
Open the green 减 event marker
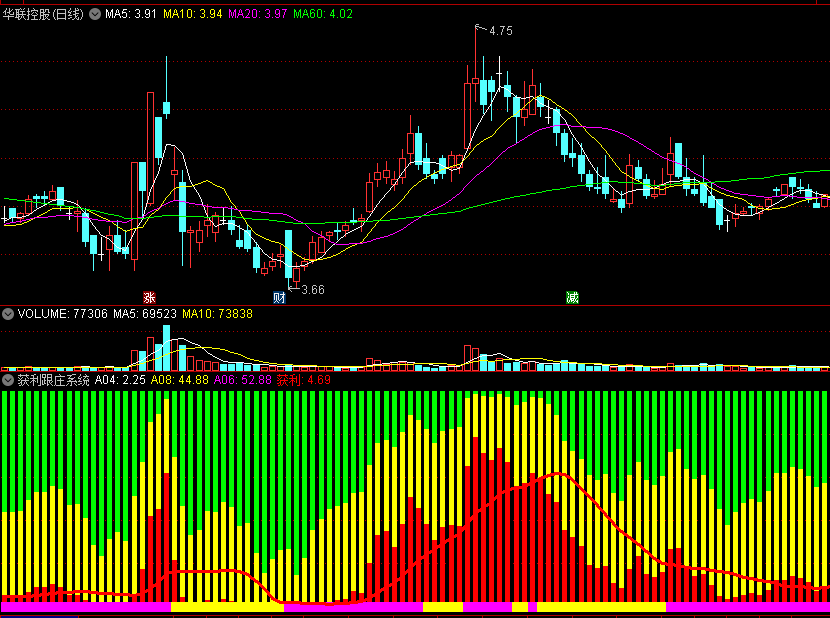pos(572,298)
